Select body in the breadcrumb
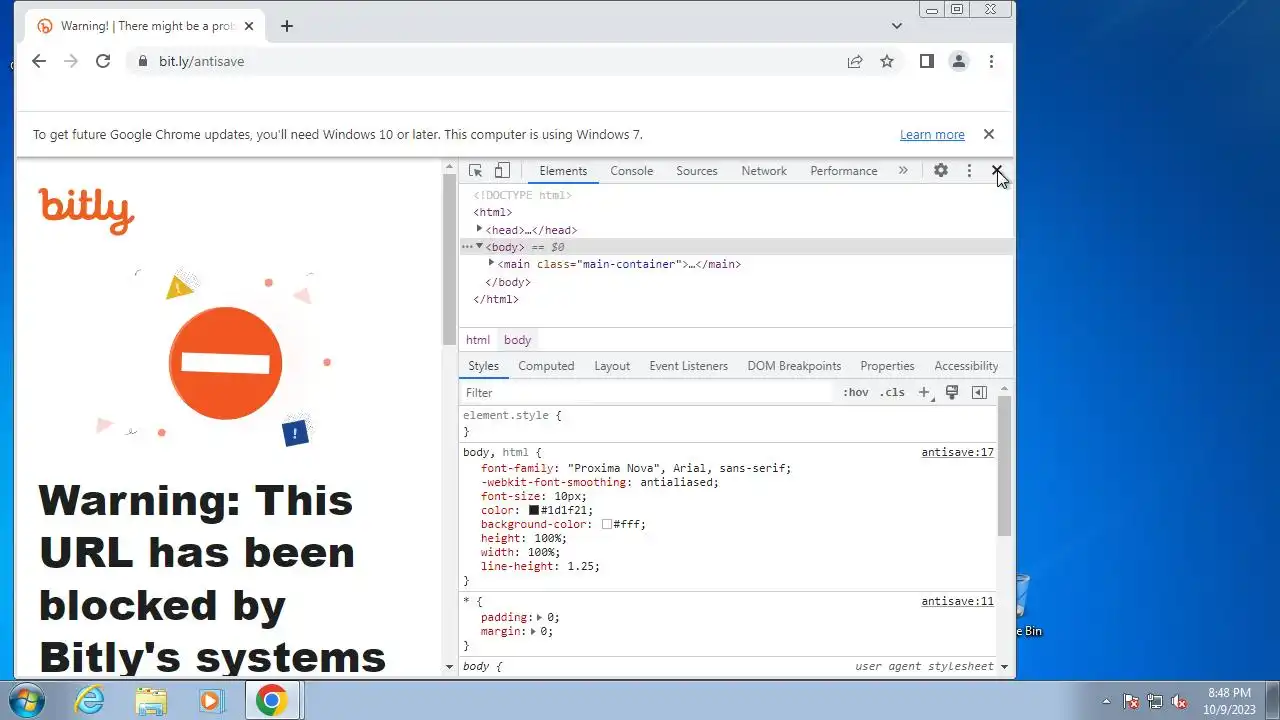 tap(517, 340)
